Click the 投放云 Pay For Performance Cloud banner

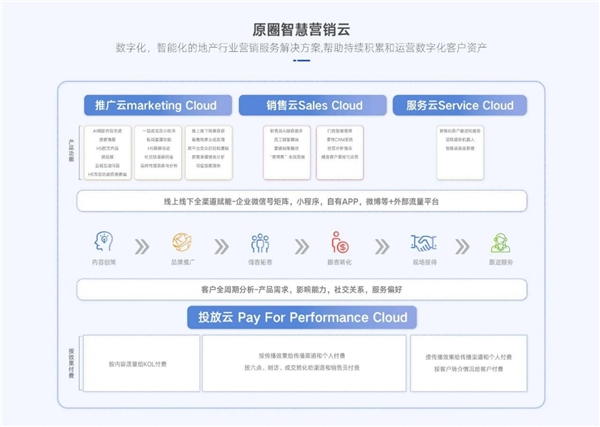click(301, 318)
